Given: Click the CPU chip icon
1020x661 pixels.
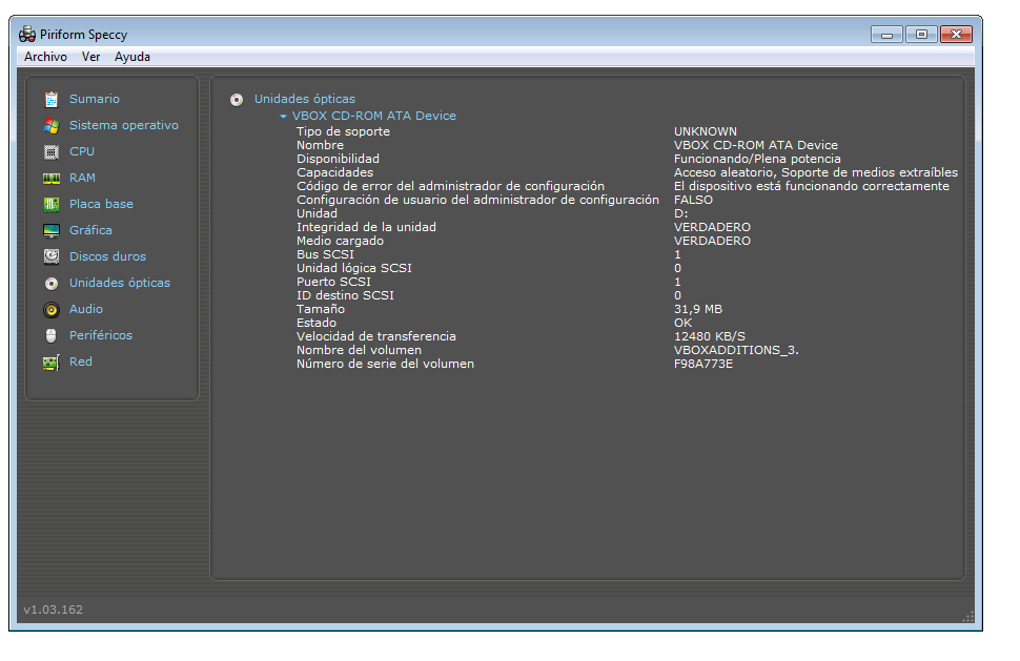Looking at the screenshot, I should point(51,152).
